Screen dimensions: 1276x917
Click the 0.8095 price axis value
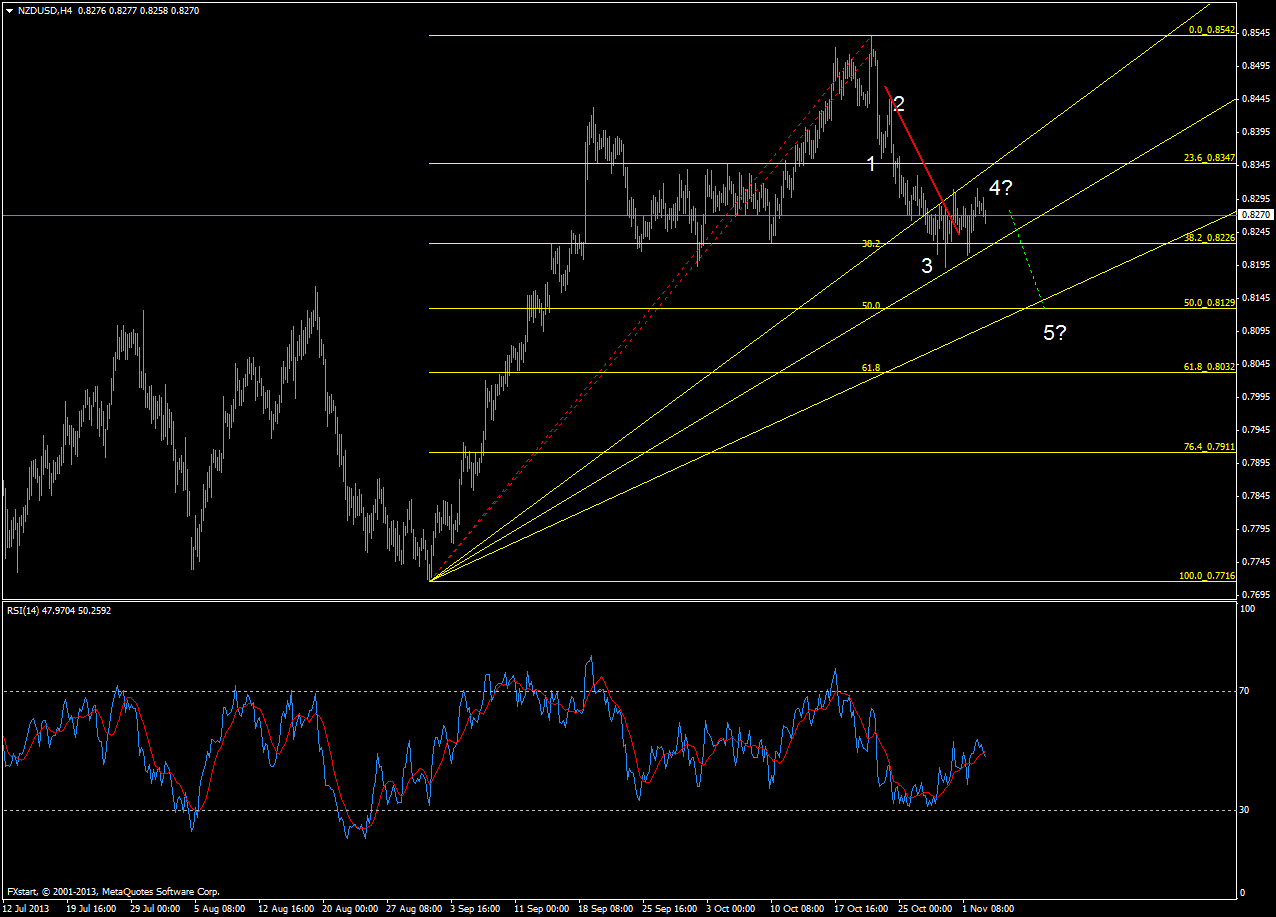coord(1256,330)
